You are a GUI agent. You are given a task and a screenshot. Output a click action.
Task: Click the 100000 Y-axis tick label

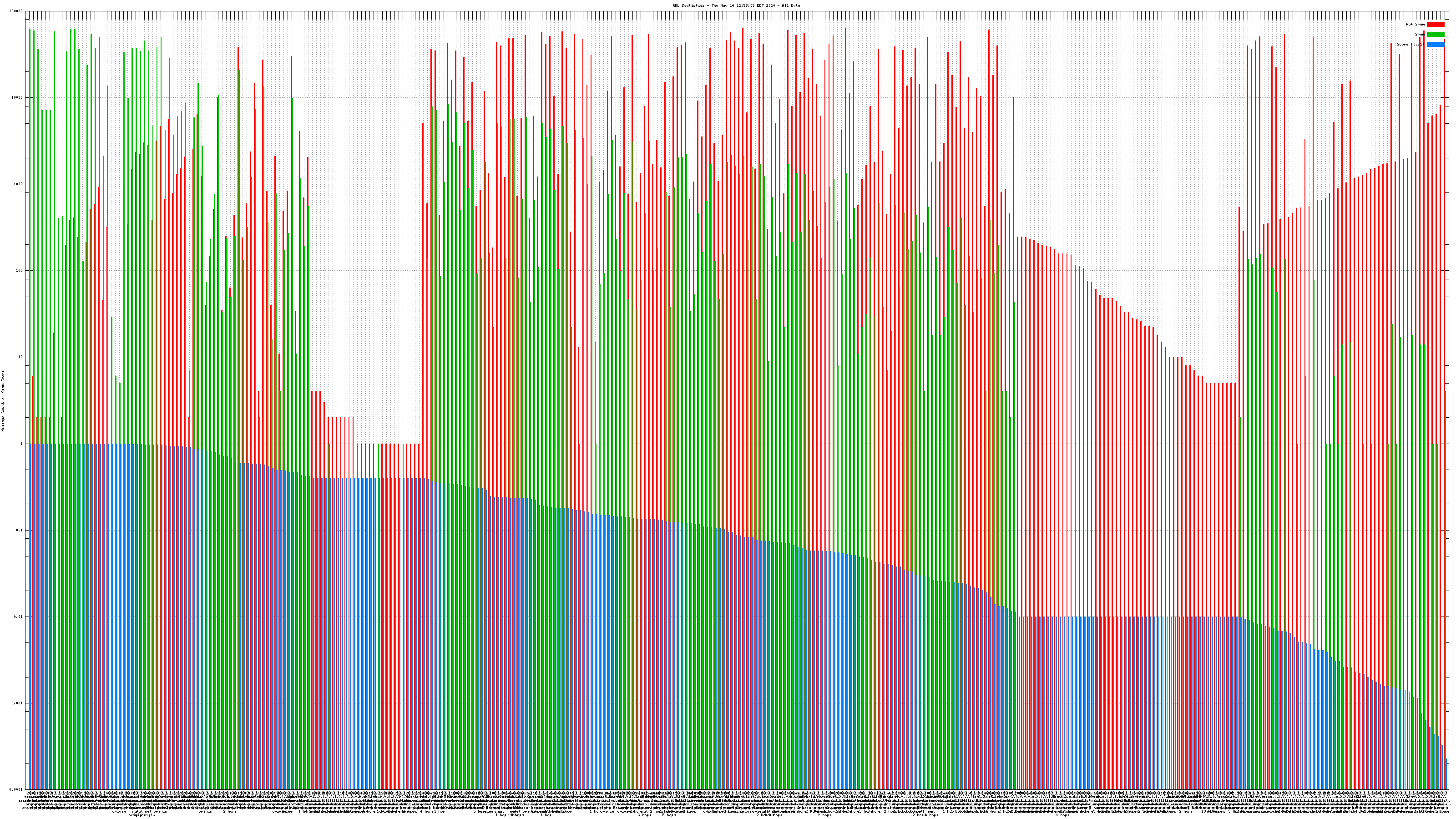(x=16, y=11)
